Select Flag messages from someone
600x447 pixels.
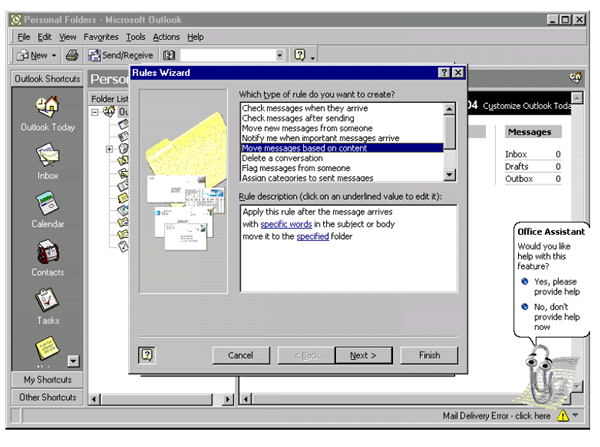[342, 168]
